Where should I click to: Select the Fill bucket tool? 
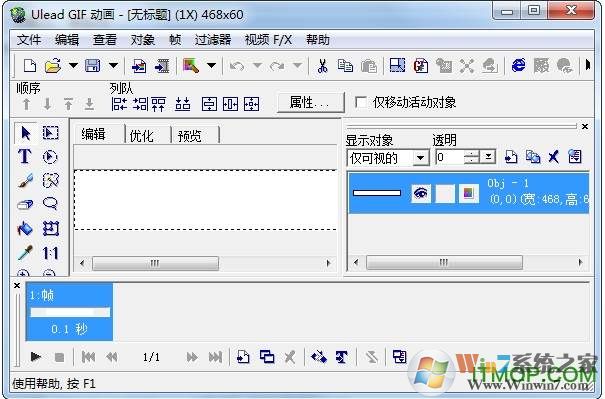[x=25, y=228]
